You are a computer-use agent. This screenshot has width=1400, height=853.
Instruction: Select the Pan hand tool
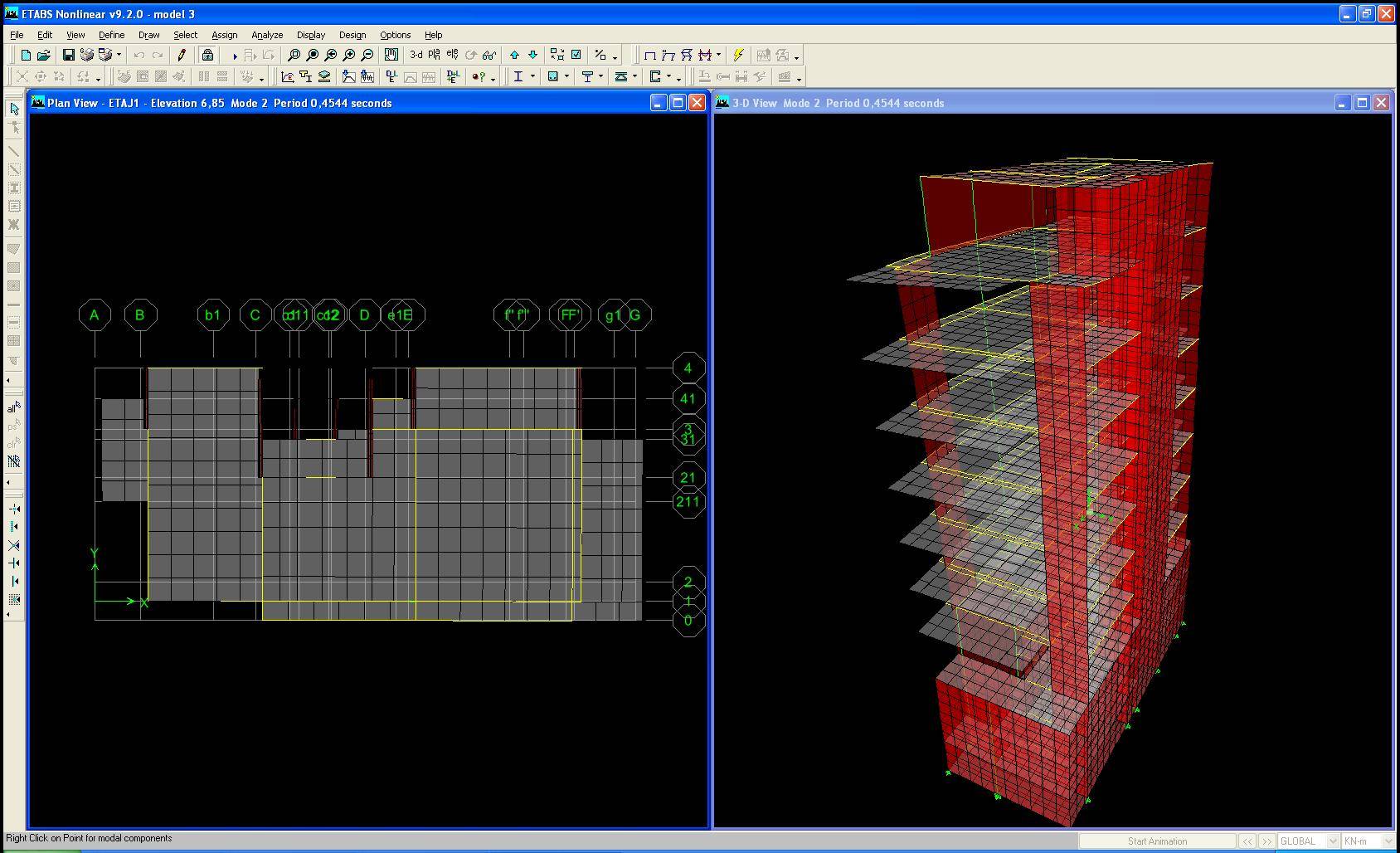391,56
